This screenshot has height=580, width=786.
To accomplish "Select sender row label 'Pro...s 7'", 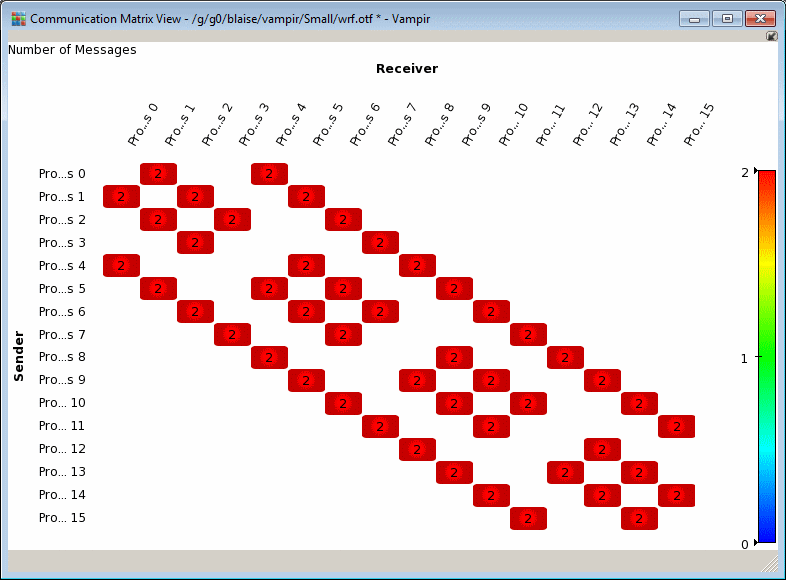I will (x=62, y=334).
